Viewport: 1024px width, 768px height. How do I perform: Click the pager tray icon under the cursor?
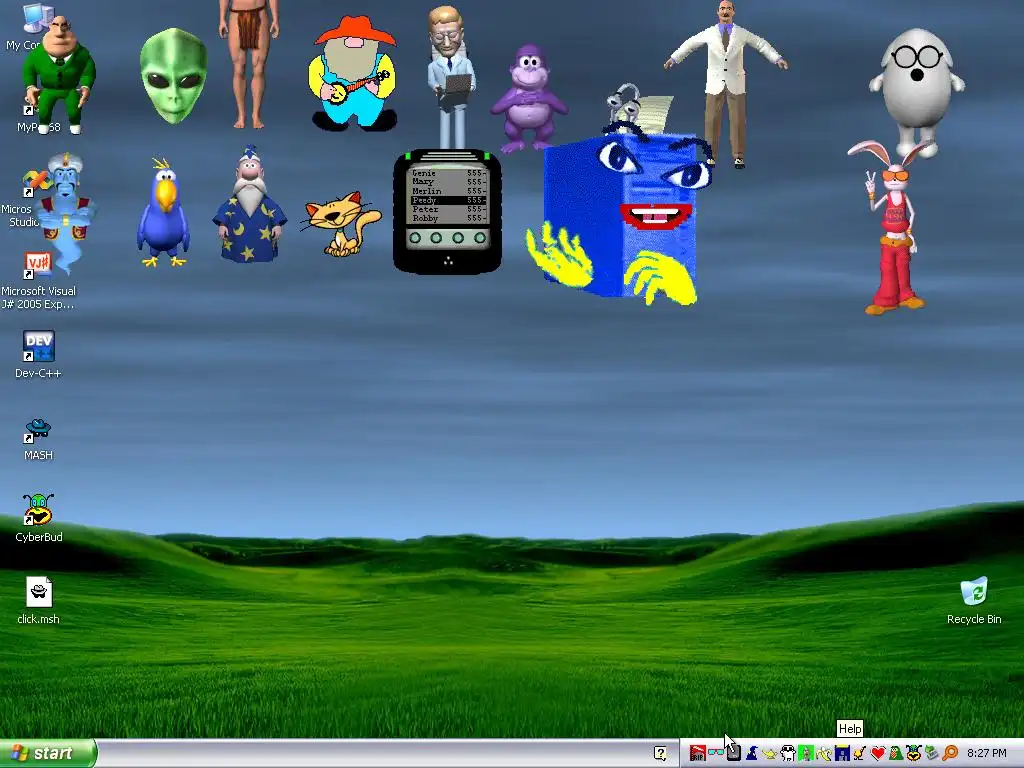[734, 753]
